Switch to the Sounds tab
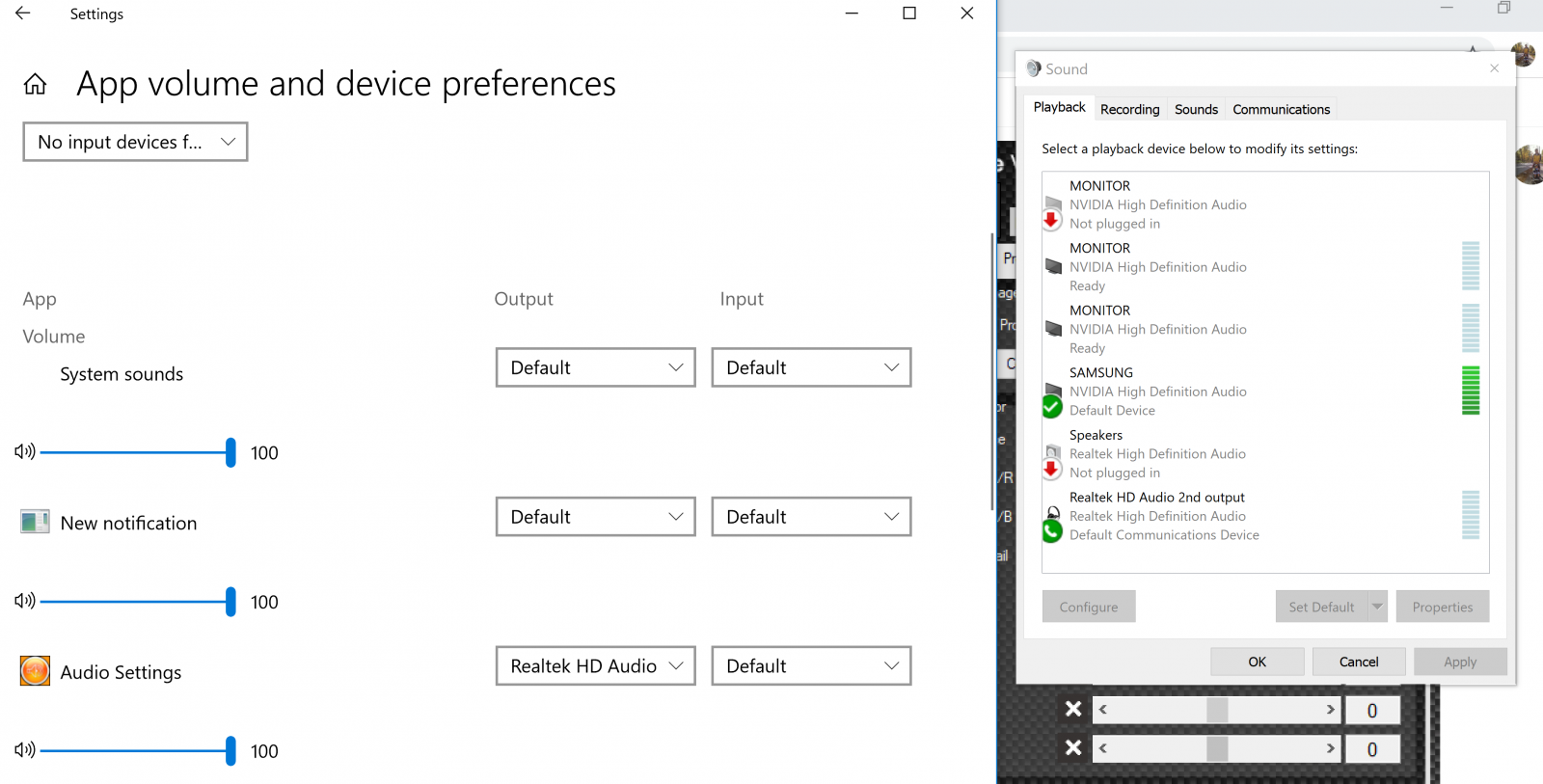Image resolution: width=1543 pixels, height=784 pixels. (x=1196, y=109)
